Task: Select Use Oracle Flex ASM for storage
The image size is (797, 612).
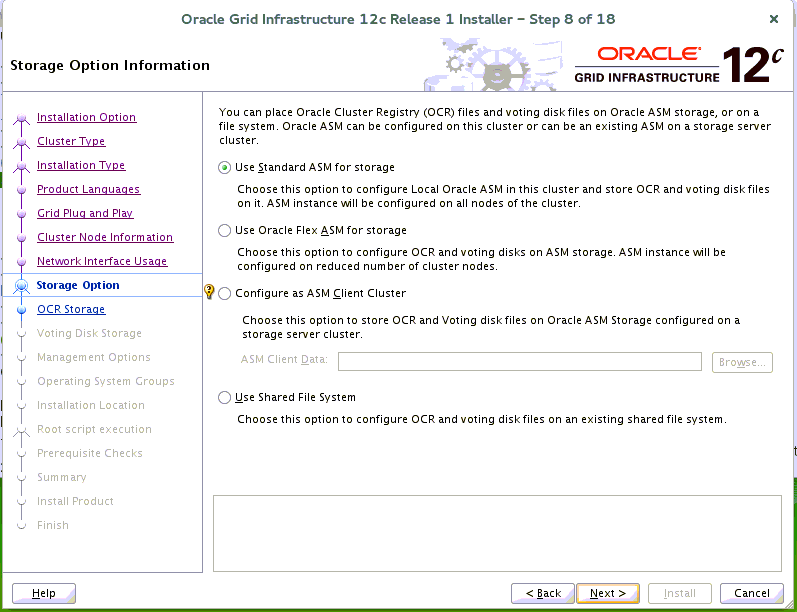Action: (224, 231)
